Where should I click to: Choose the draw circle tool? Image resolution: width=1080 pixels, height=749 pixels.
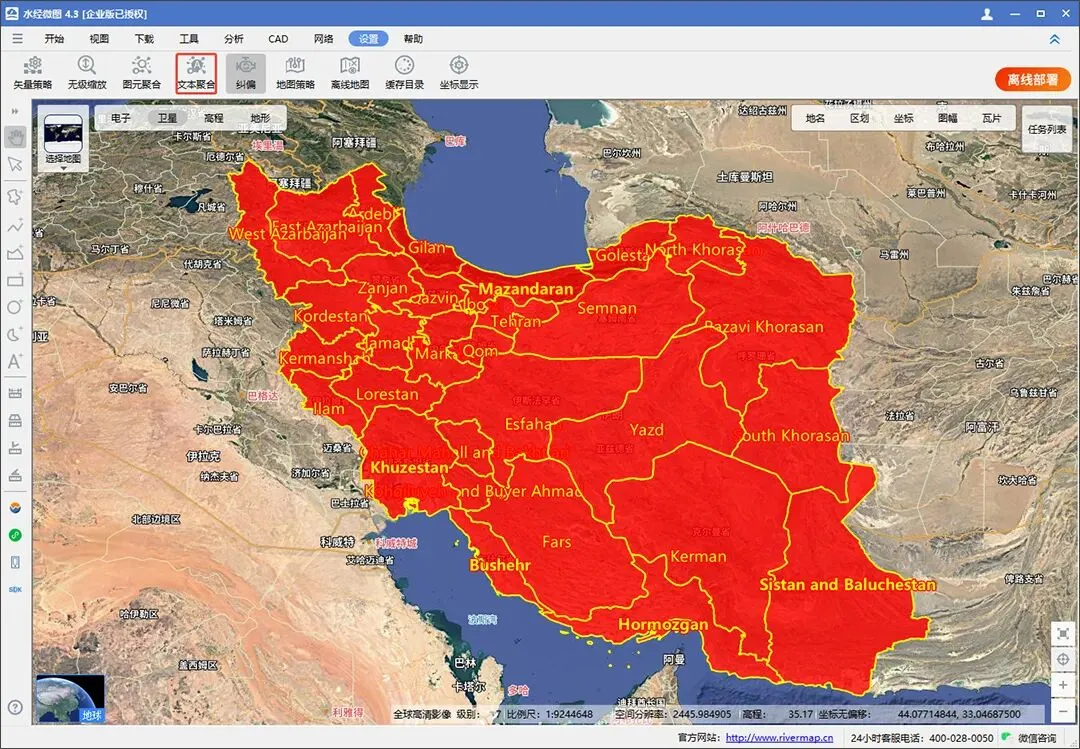[x=15, y=307]
